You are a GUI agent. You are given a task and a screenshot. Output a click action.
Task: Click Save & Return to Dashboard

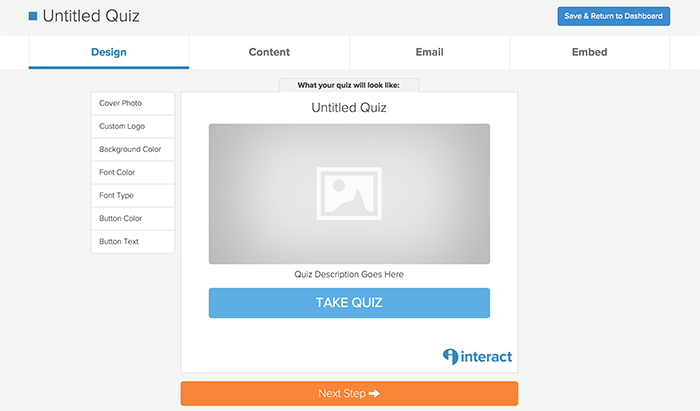[613, 16]
